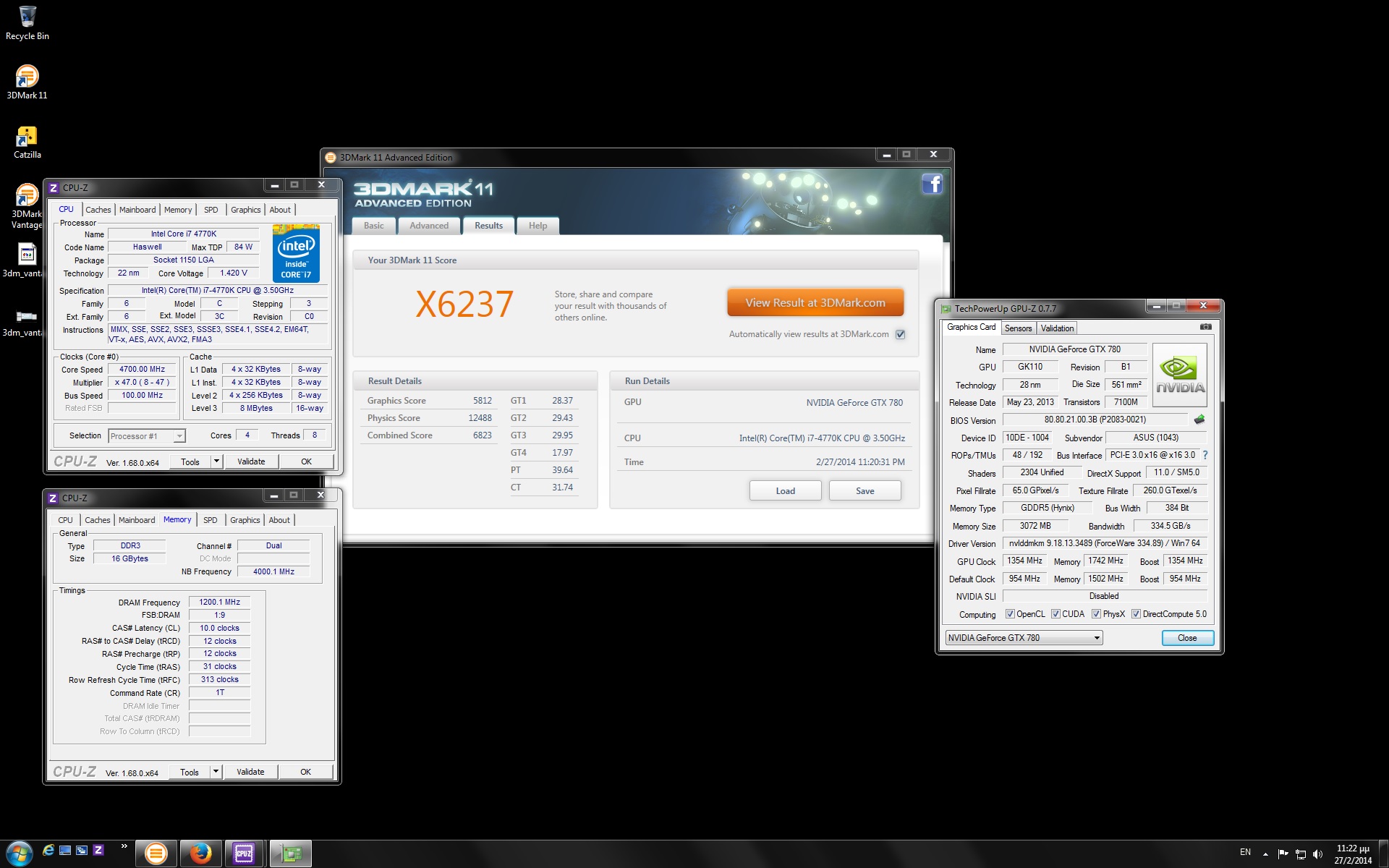Click the Intel Core i7 logo in CPU-Z
The image size is (1389, 868).
(x=296, y=253)
